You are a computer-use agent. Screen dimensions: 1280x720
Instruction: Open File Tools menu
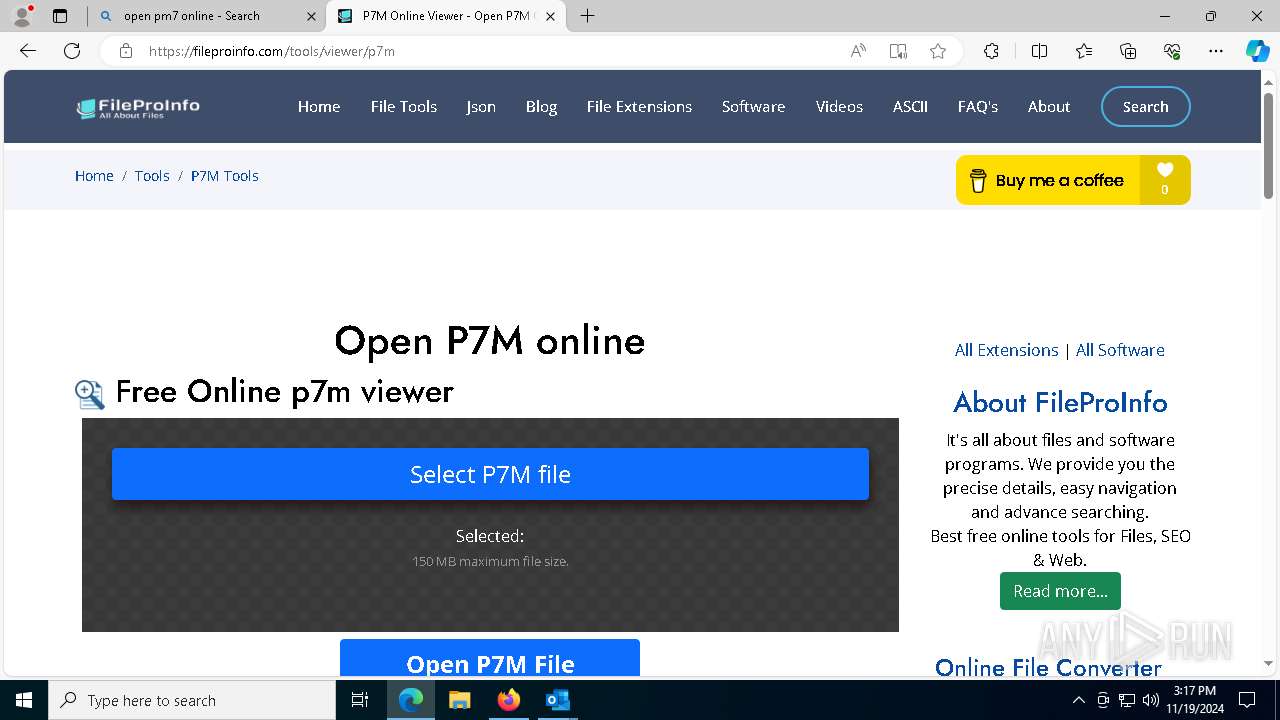[x=404, y=107]
